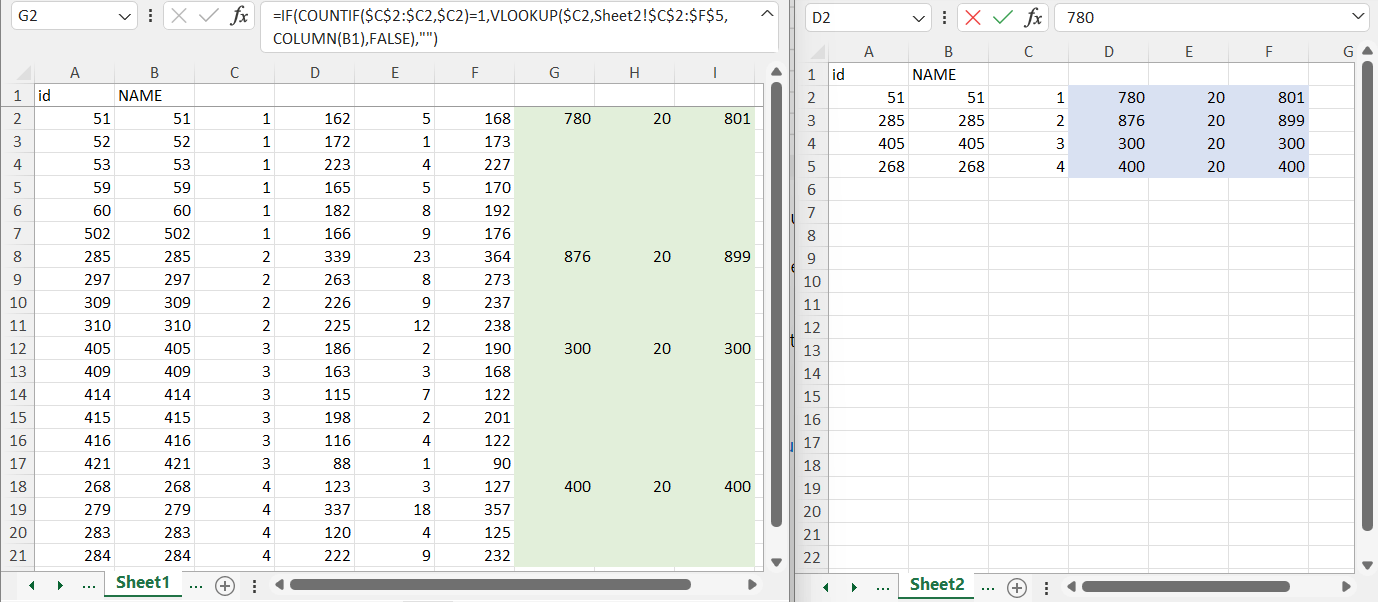Select cell A5 showing 268 in Sheet2
1378x602 pixels.
tap(868, 166)
